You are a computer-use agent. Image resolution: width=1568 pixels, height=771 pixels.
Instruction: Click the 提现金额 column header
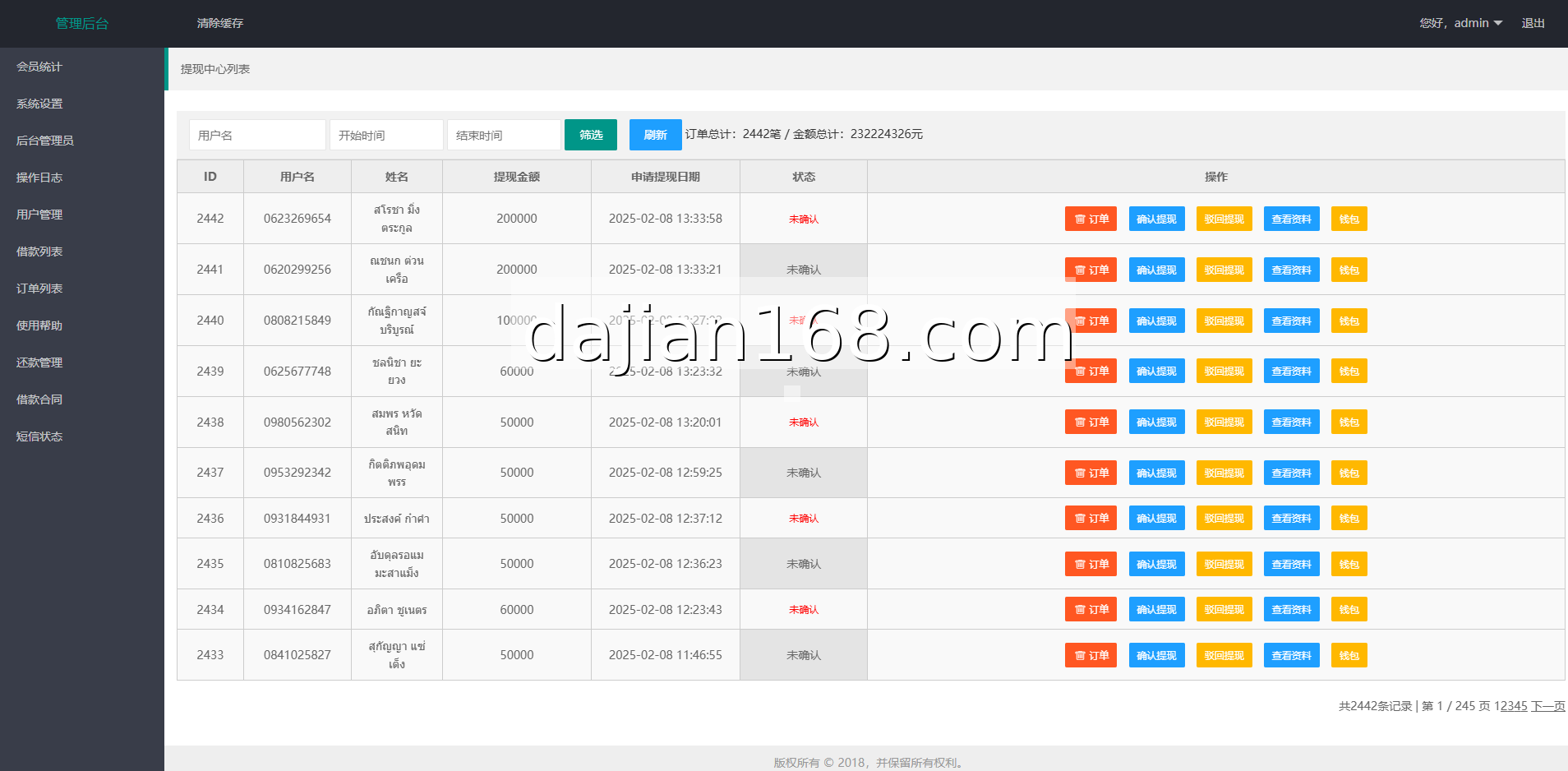[x=517, y=177]
